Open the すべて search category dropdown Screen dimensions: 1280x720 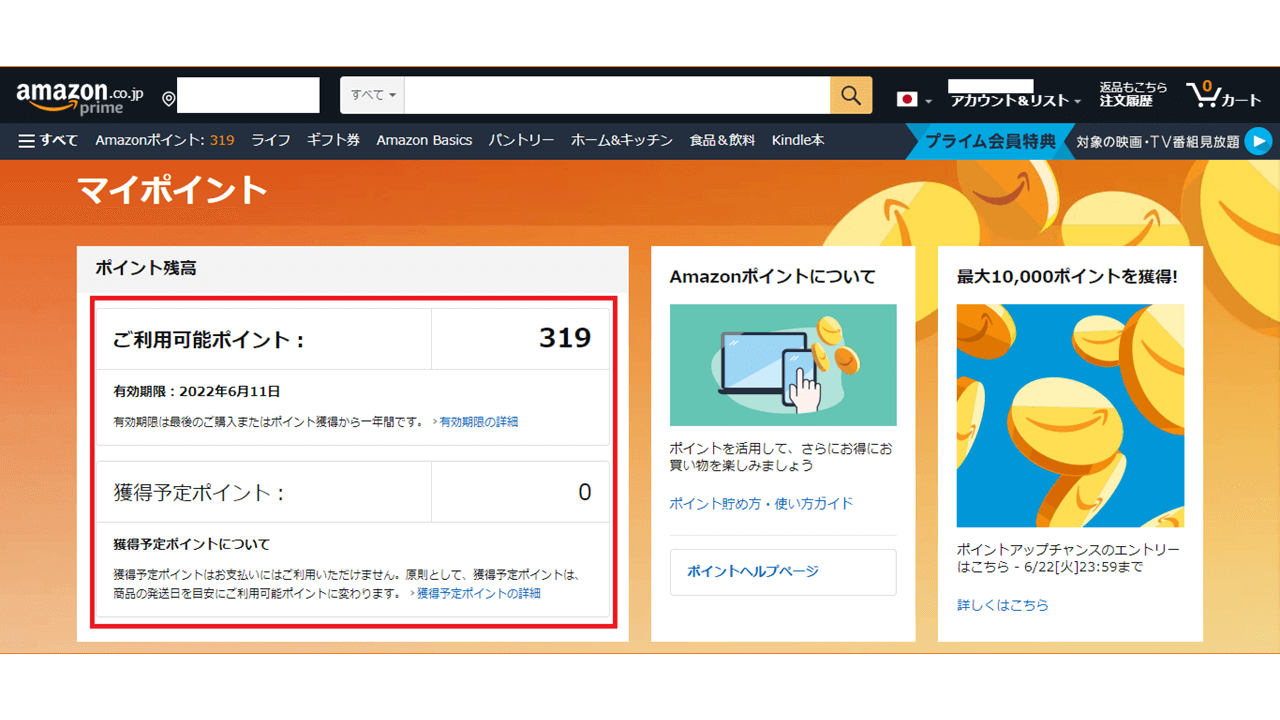coord(371,95)
